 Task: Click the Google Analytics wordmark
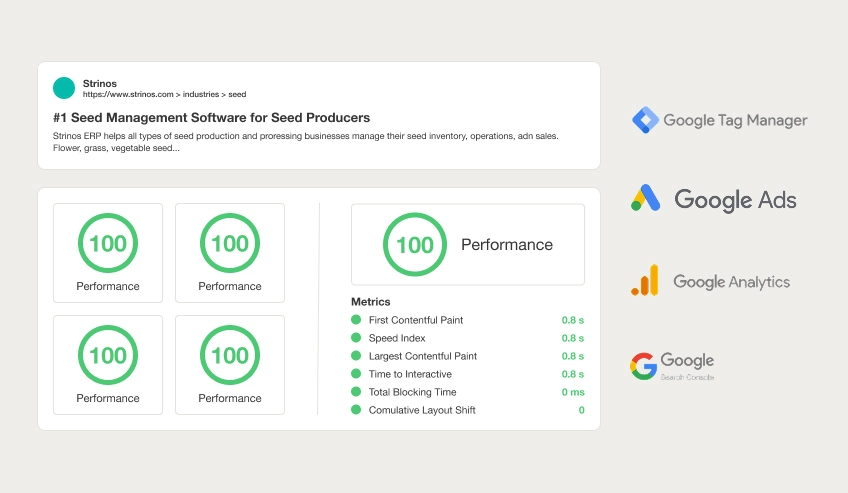coord(731,282)
